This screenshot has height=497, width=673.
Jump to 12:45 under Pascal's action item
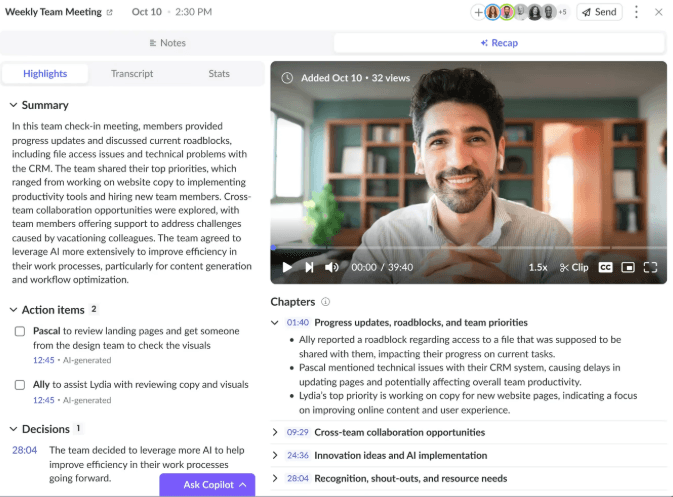pyautogui.click(x=44, y=360)
